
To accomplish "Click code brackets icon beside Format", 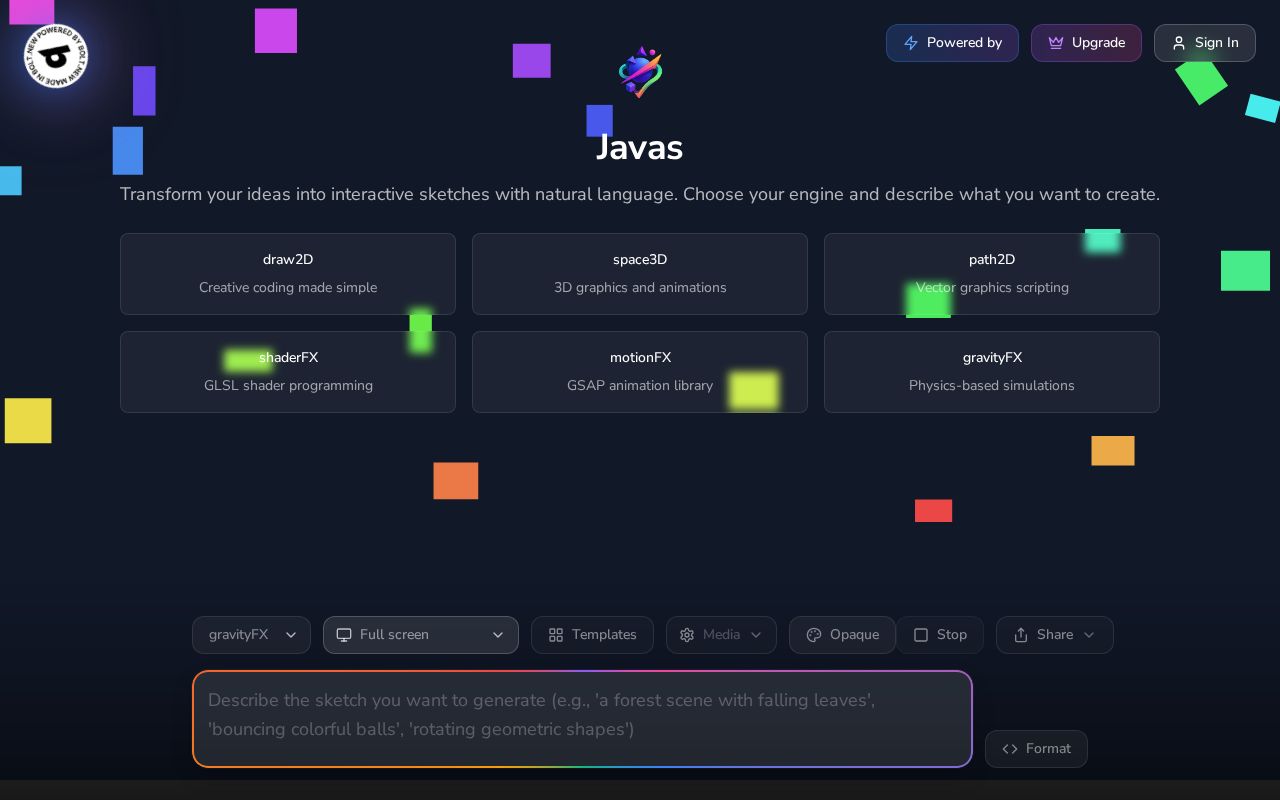I will click(x=1010, y=749).
